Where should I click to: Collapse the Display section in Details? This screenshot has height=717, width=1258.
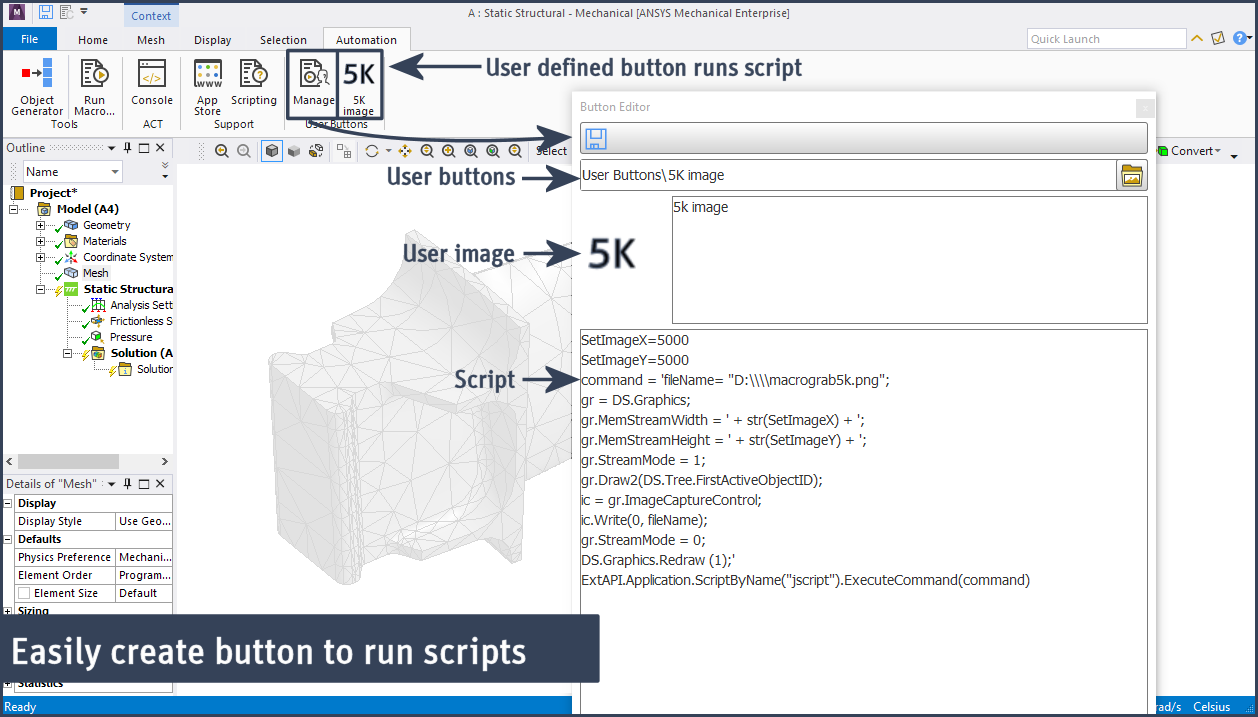8,503
